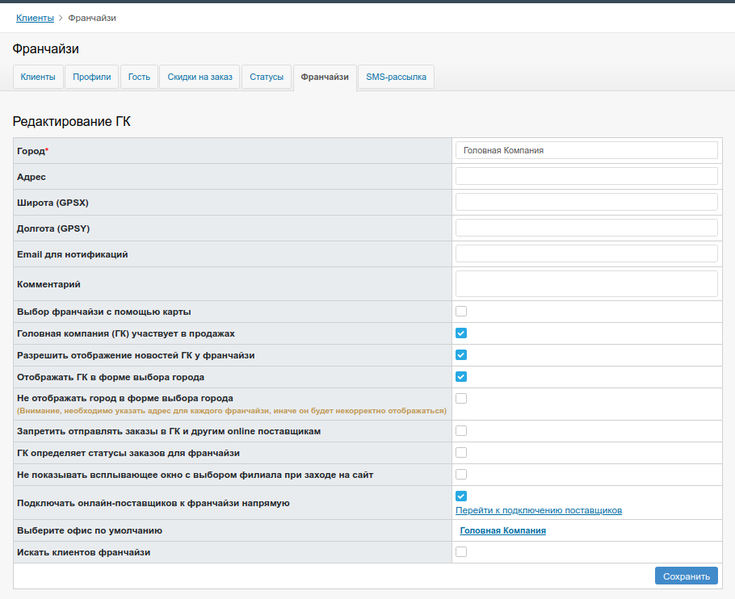Uncheck Отображать ГК в форме выбора города

point(461,377)
